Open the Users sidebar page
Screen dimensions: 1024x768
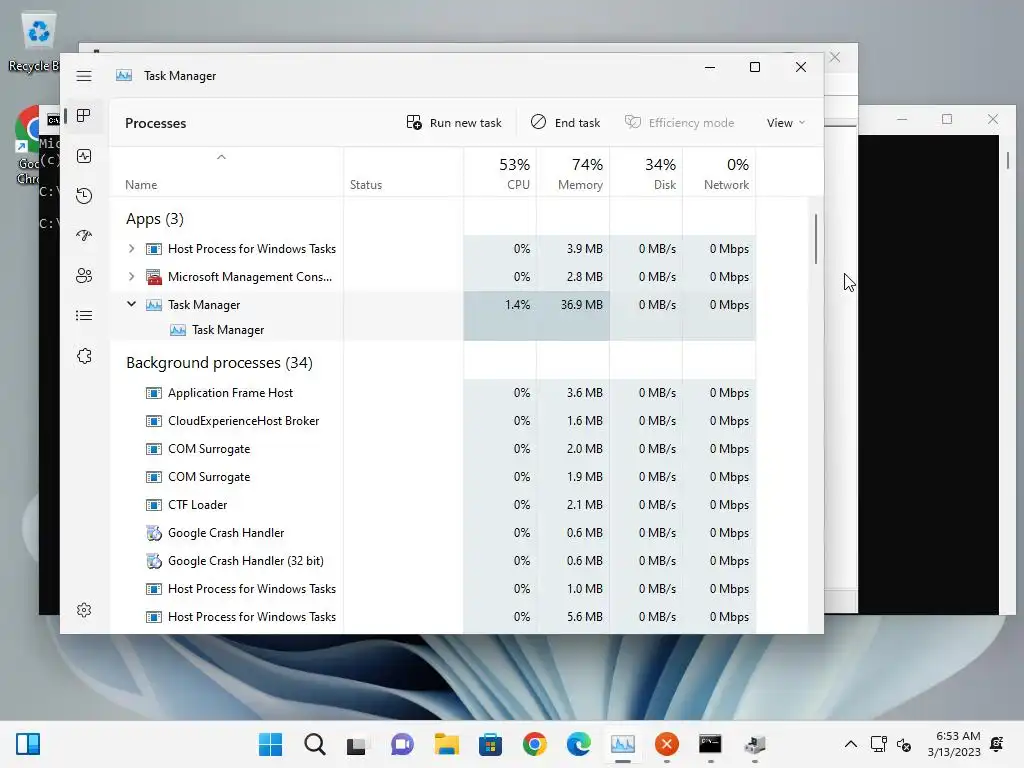point(84,276)
